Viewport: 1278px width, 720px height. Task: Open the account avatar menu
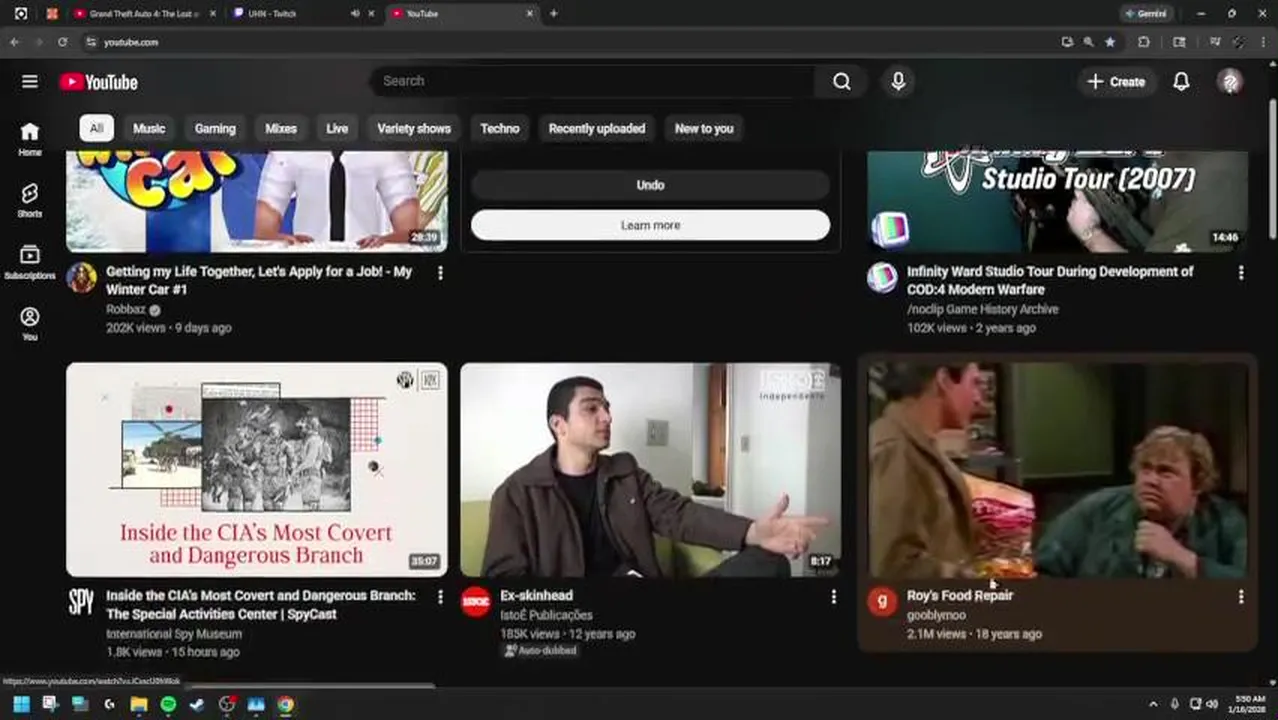click(x=1230, y=82)
